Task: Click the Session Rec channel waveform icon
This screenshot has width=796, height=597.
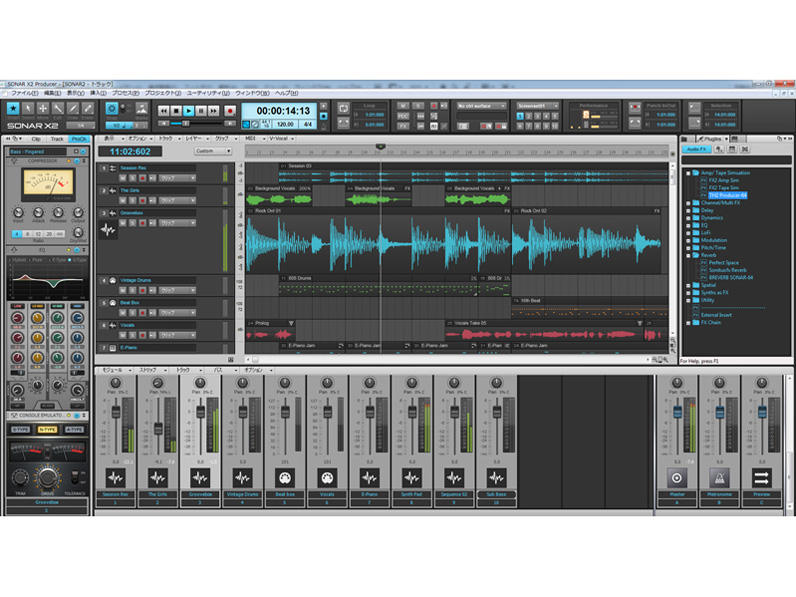Action: 115,478
